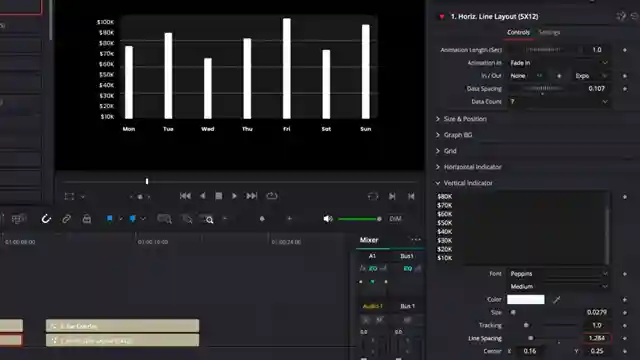
Task: Mute audio with speaker icon
Action: pyautogui.click(x=328, y=219)
